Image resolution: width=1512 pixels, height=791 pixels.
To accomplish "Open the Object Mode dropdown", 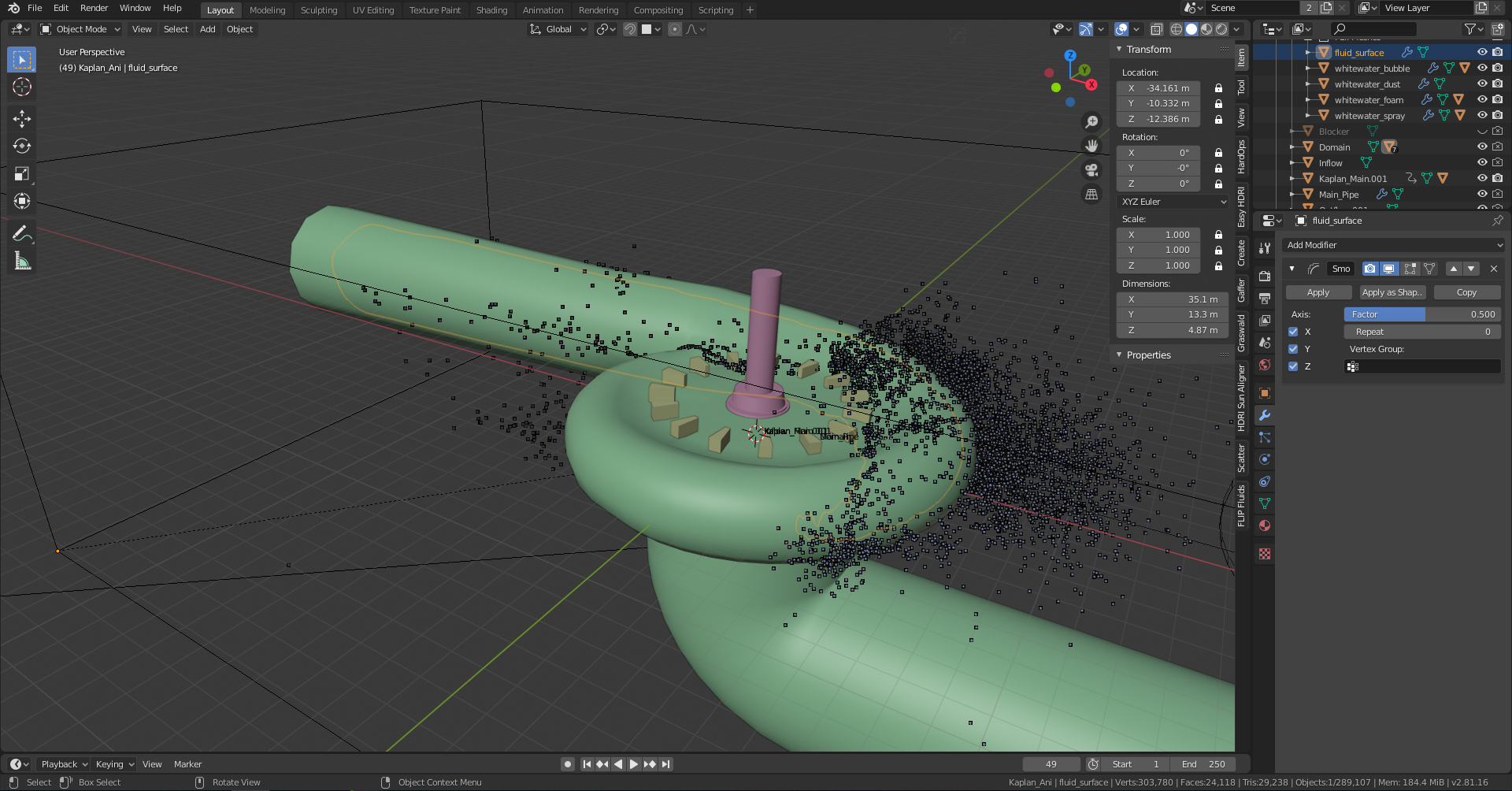I will 80,29.
